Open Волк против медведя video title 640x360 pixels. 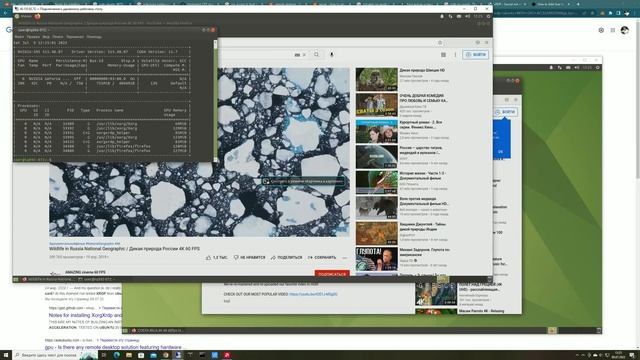click(424, 201)
